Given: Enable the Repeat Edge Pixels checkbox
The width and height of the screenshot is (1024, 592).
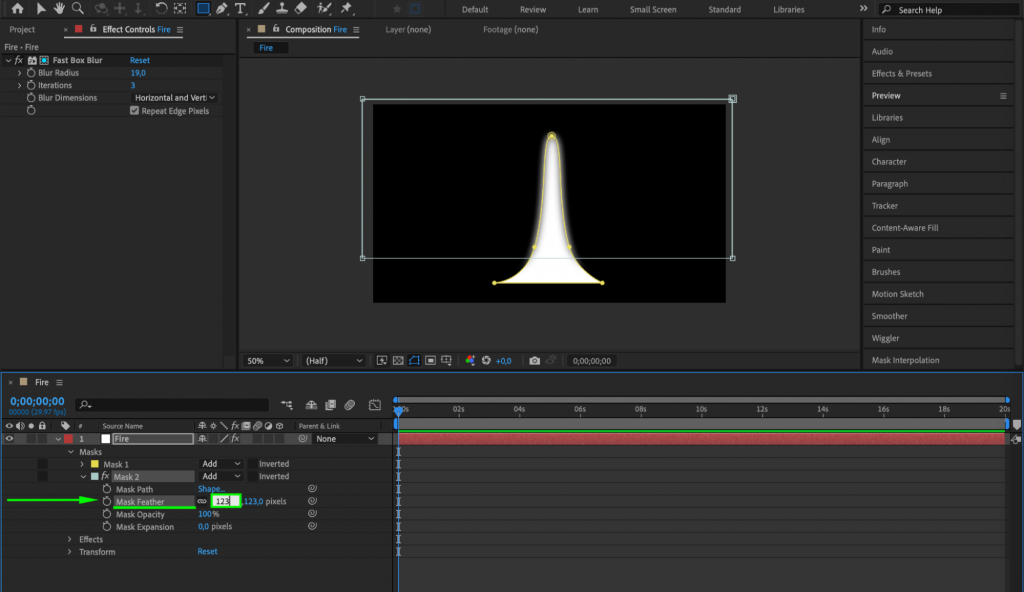Looking at the screenshot, I should [135, 110].
